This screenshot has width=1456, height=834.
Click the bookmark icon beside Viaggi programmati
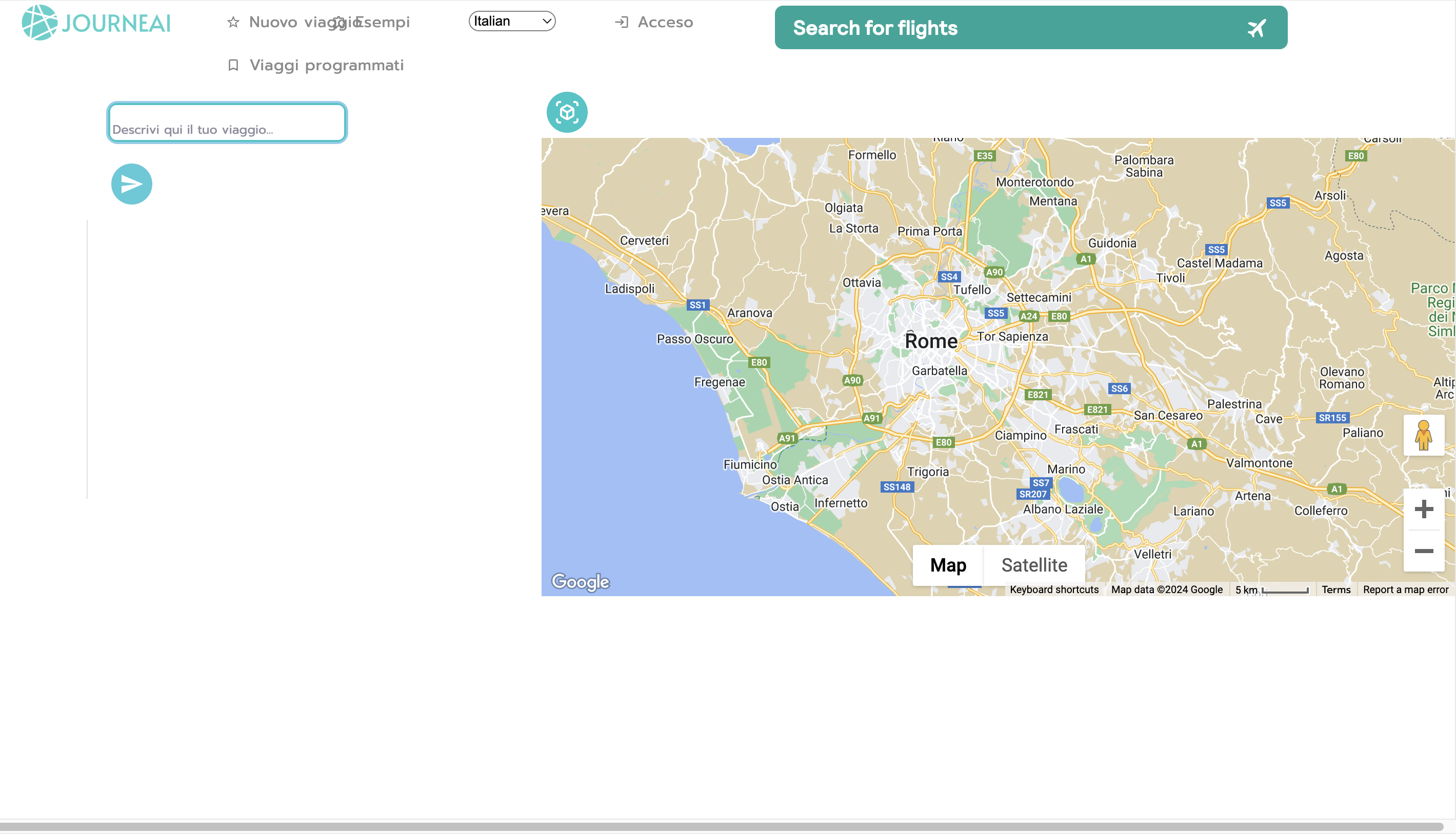[x=233, y=65]
